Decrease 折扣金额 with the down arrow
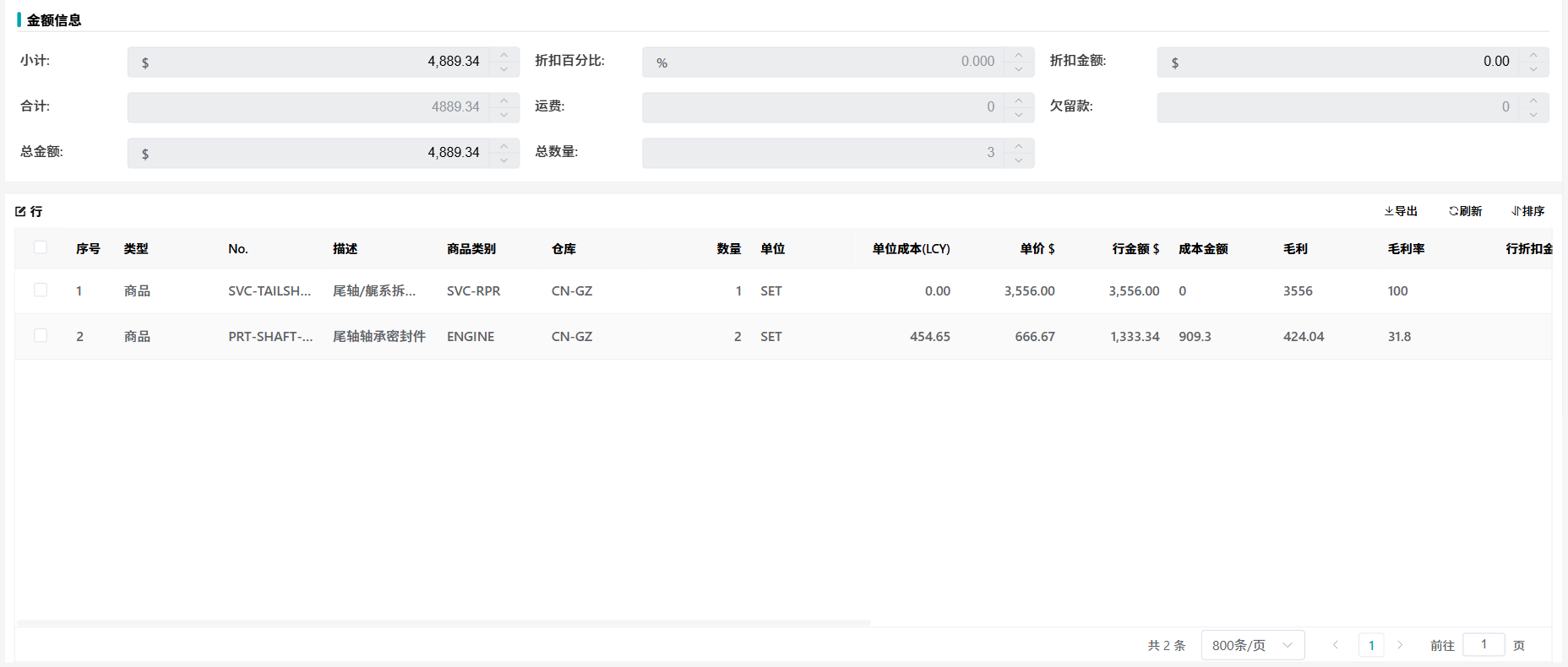Image resolution: width=1568 pixels, height=667 pixels. 1533,69
